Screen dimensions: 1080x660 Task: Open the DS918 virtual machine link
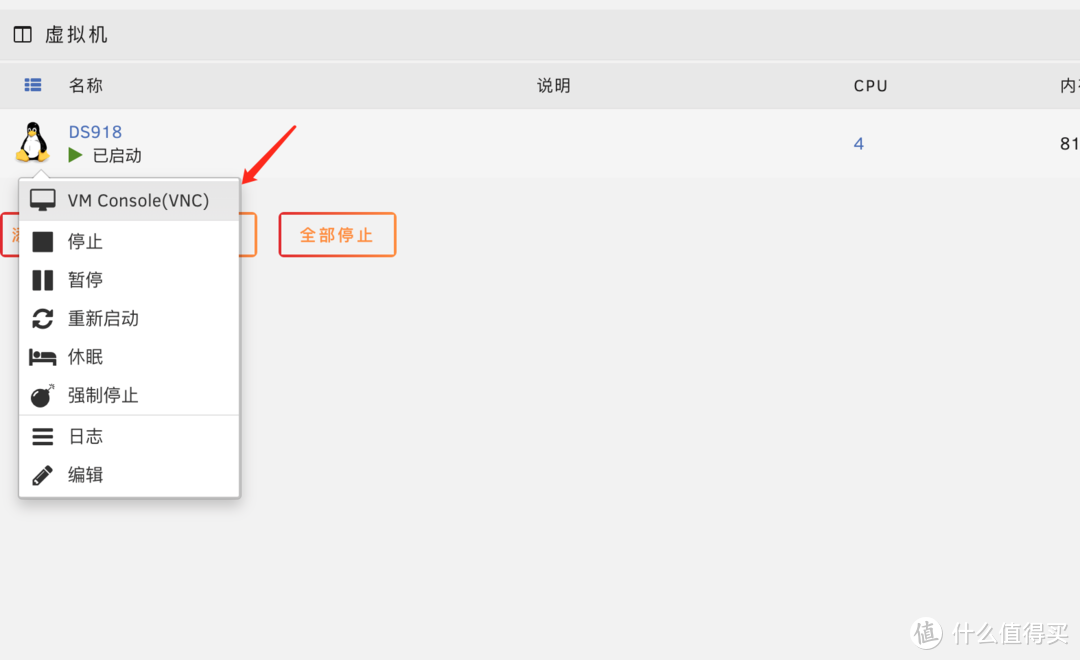[95, 131]
